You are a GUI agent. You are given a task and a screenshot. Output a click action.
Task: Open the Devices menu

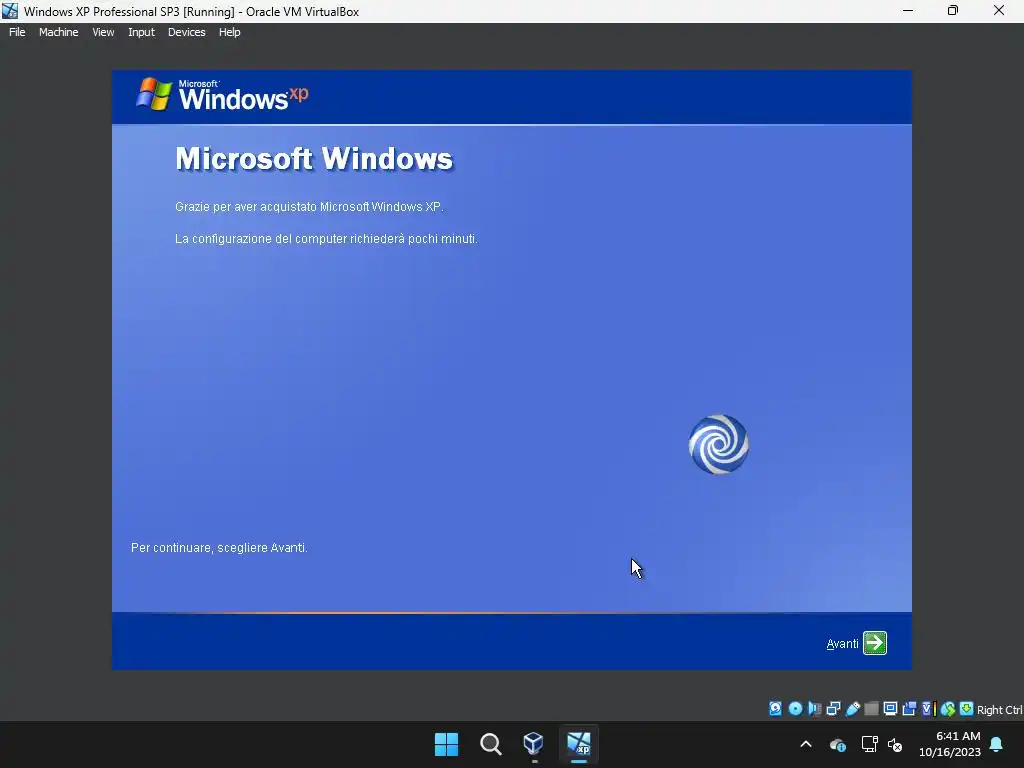[187, 32]
